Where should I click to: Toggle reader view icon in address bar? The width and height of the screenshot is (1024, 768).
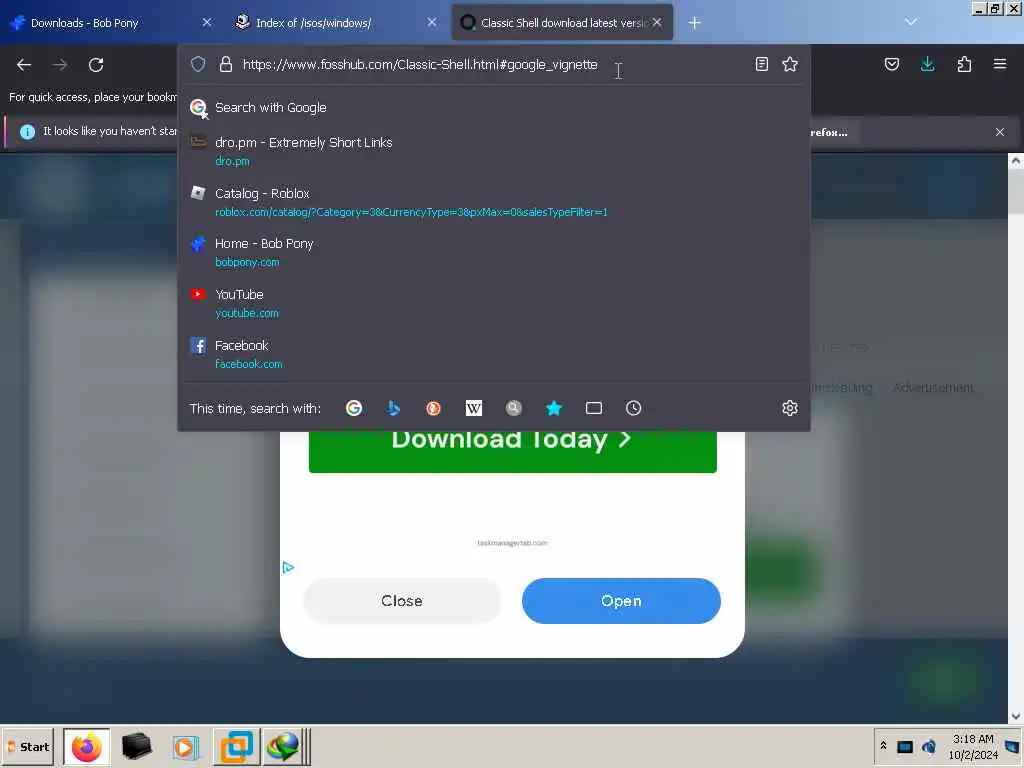pos(761,64)
